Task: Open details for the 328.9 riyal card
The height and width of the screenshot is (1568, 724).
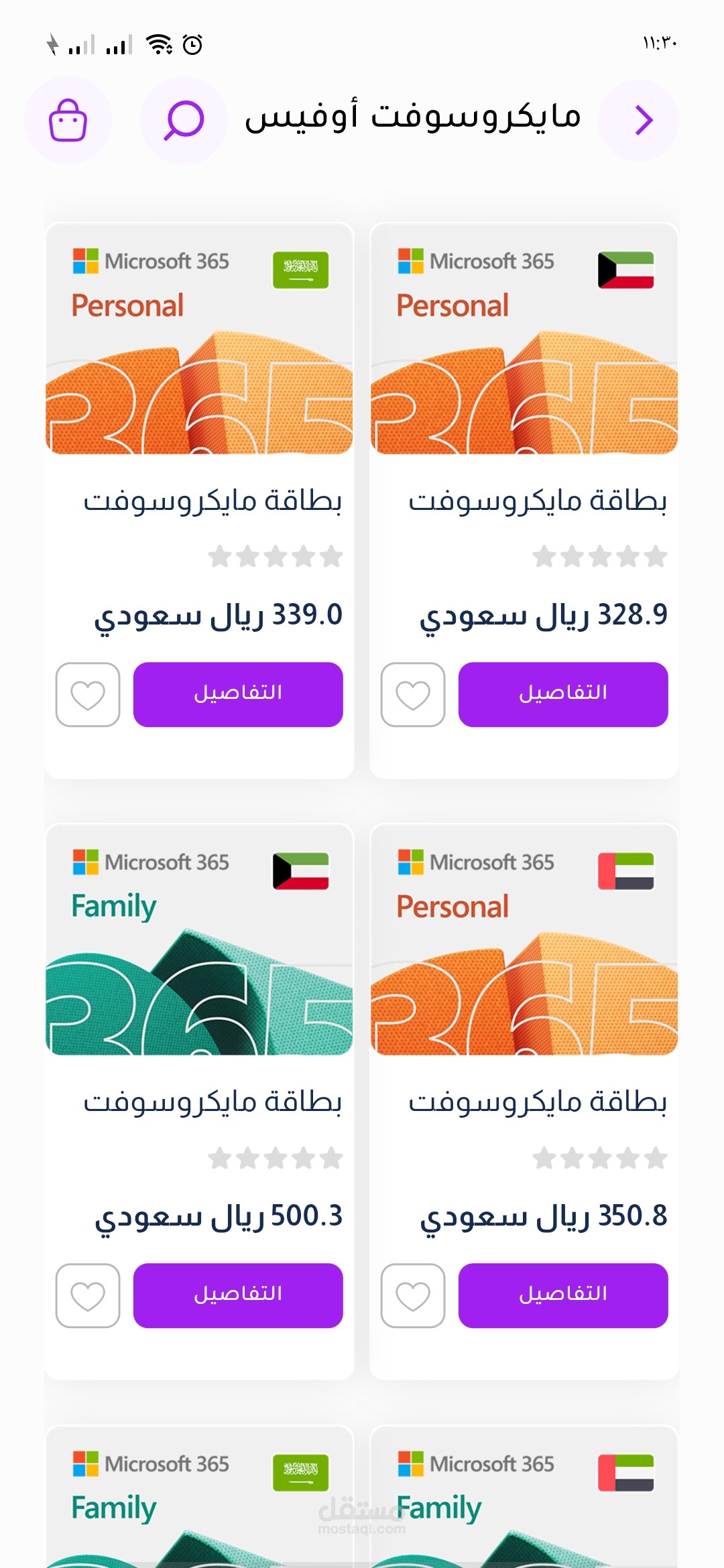Action: point(563,695)
